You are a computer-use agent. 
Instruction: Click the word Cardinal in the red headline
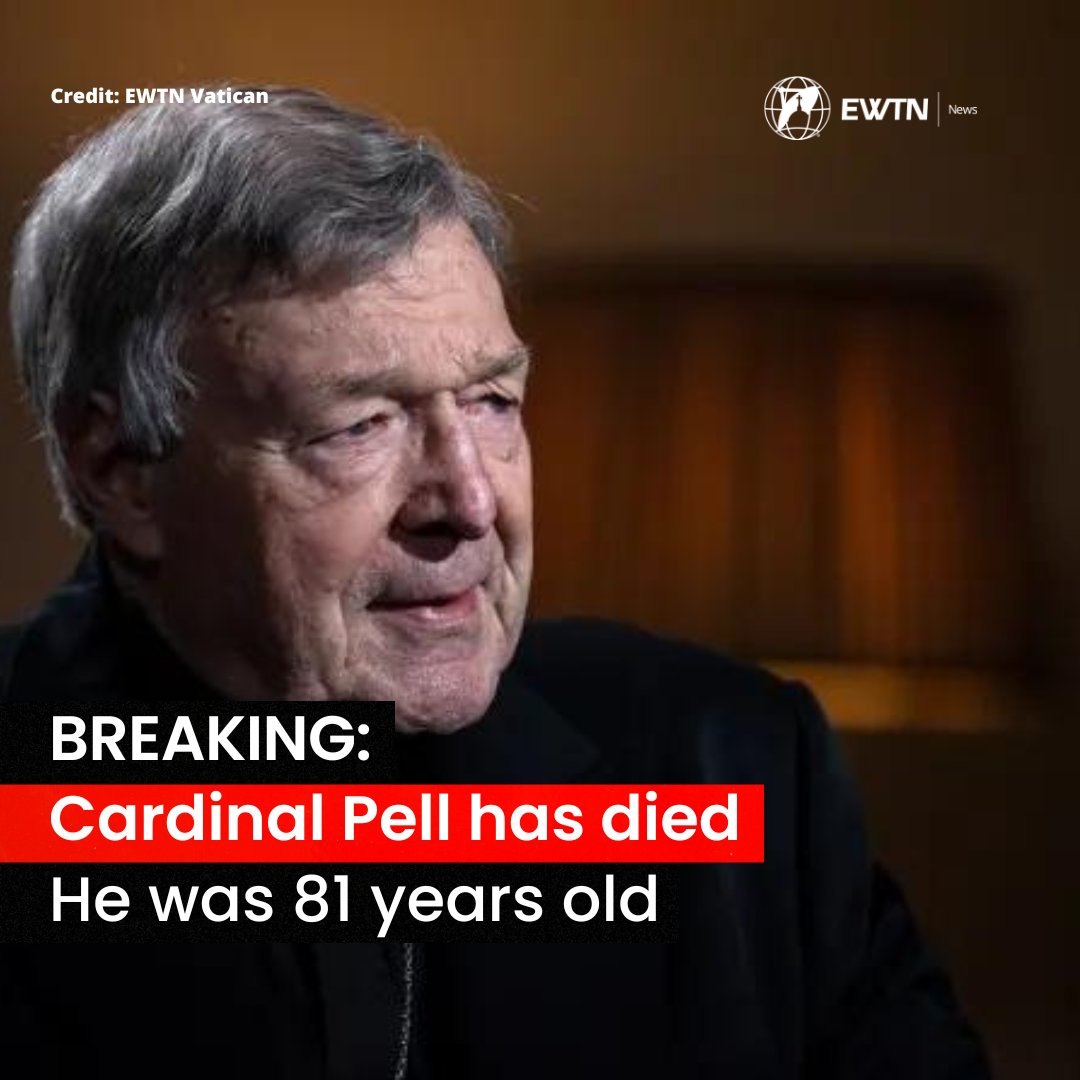(187, 818)
